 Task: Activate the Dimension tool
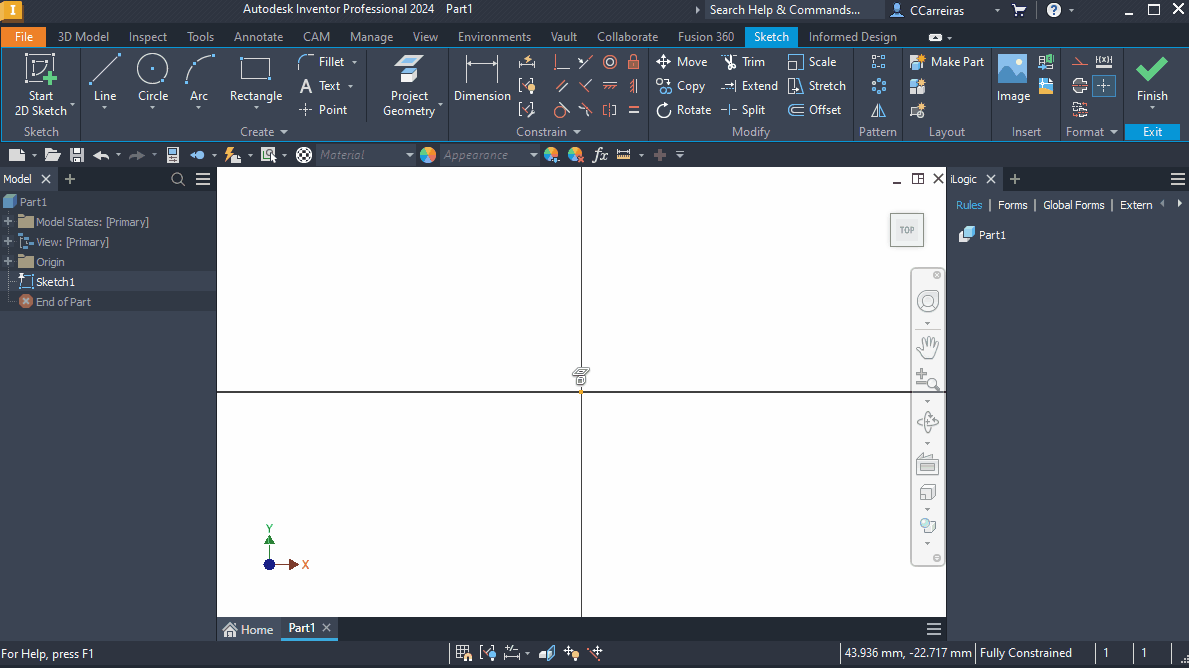click(482, 79)
